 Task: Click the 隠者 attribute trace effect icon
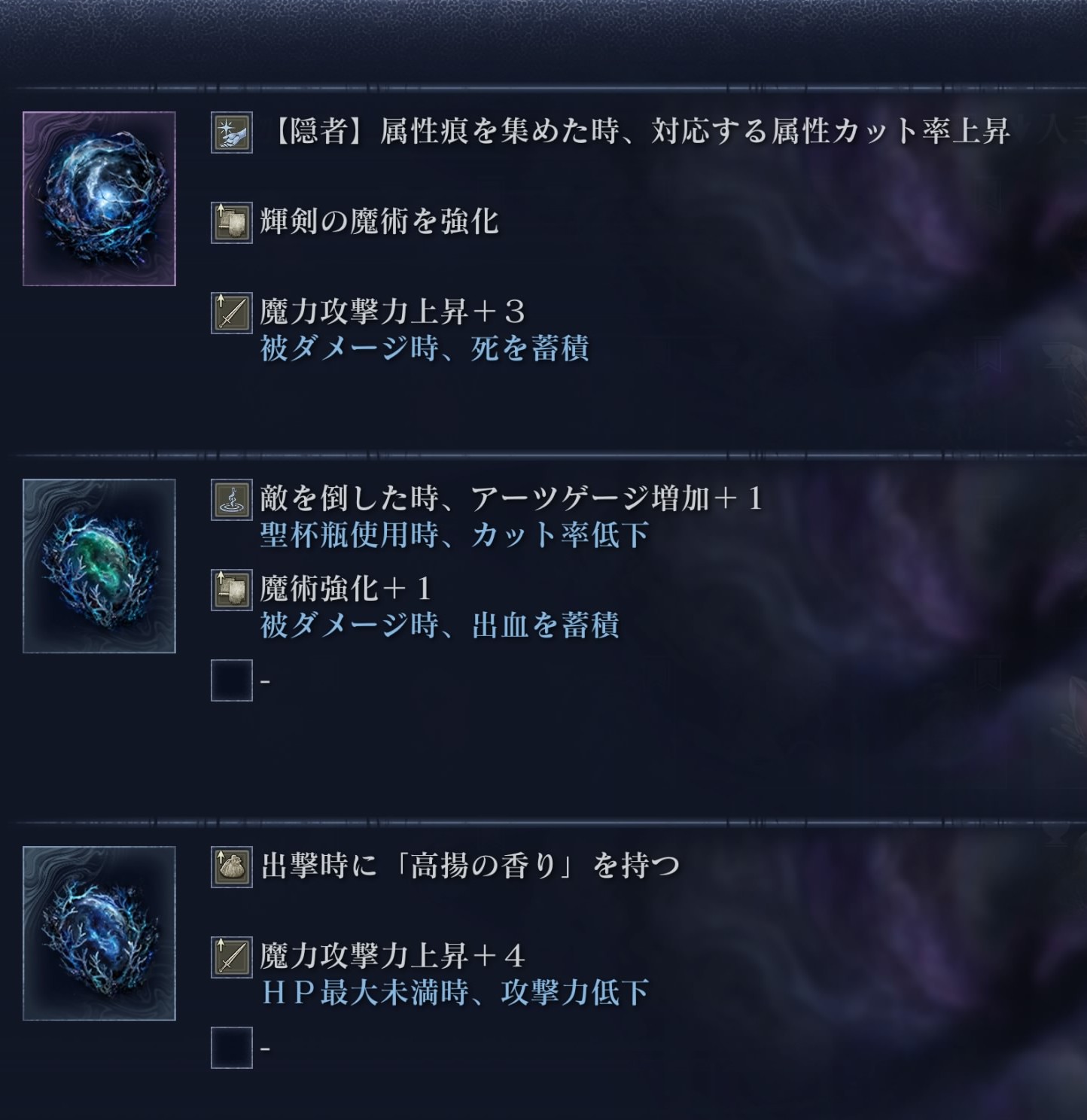[x=231, y=132]
